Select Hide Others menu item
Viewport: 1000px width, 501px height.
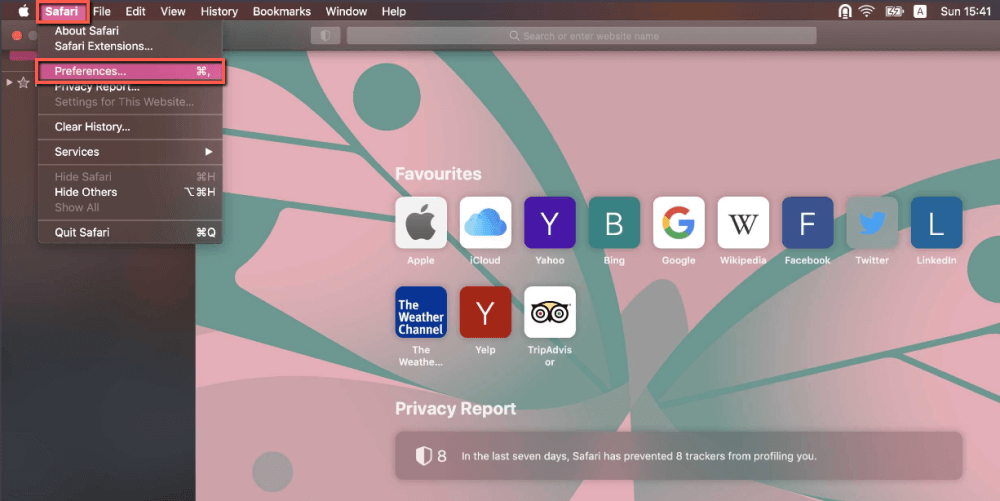coord(130,192)
